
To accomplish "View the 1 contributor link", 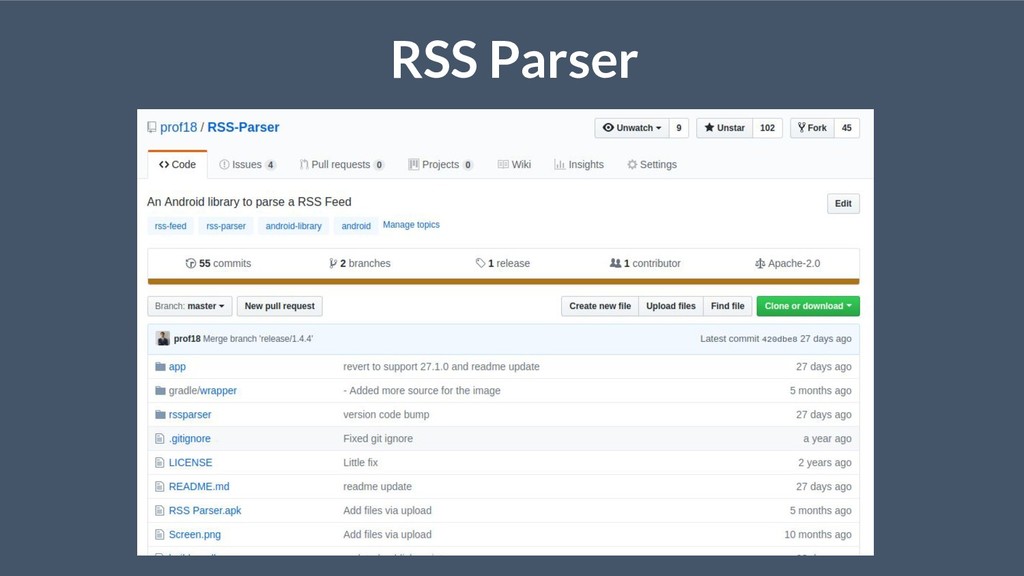I will pyautogui.click(x=645, y=263).
